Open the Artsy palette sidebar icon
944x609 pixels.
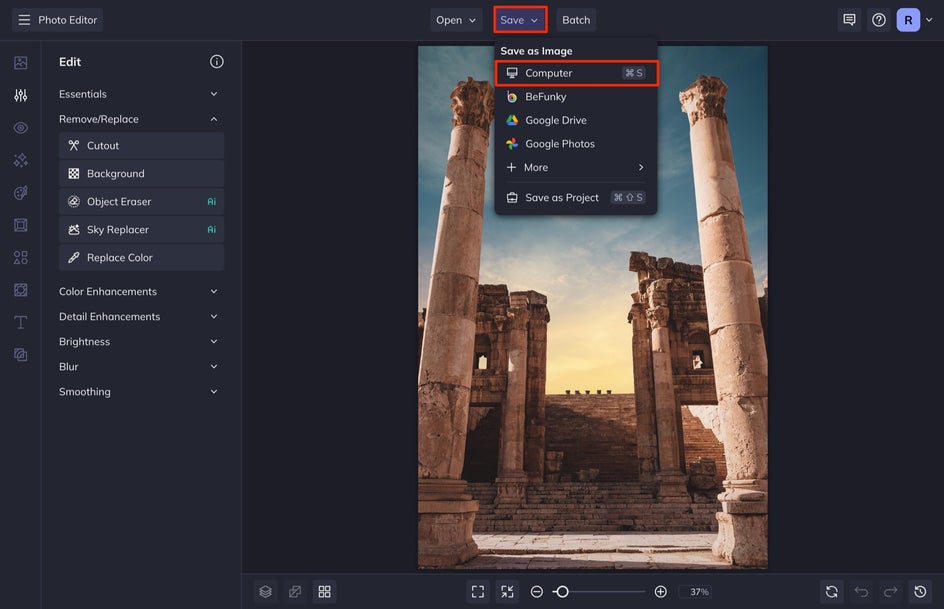pyautogui.click(x=20, y=193)
